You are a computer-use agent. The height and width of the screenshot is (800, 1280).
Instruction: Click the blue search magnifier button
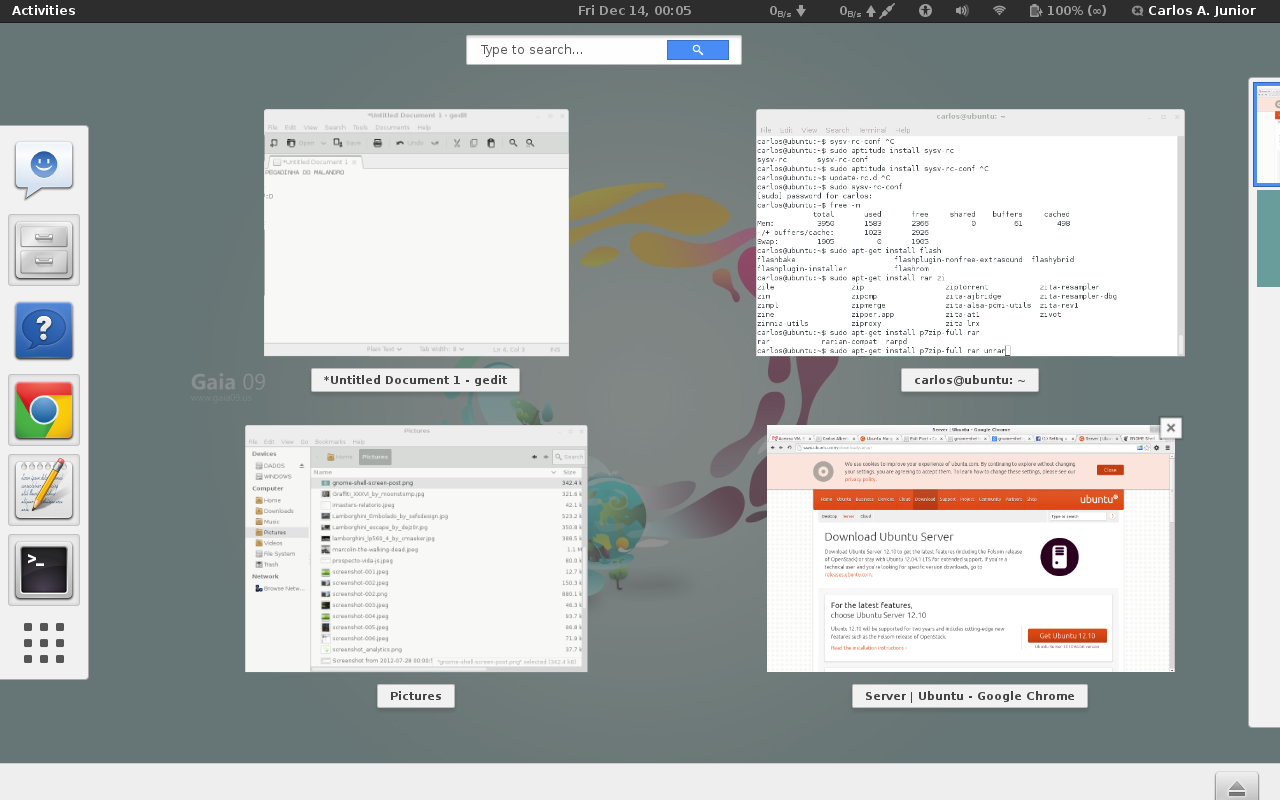(698, 50)
